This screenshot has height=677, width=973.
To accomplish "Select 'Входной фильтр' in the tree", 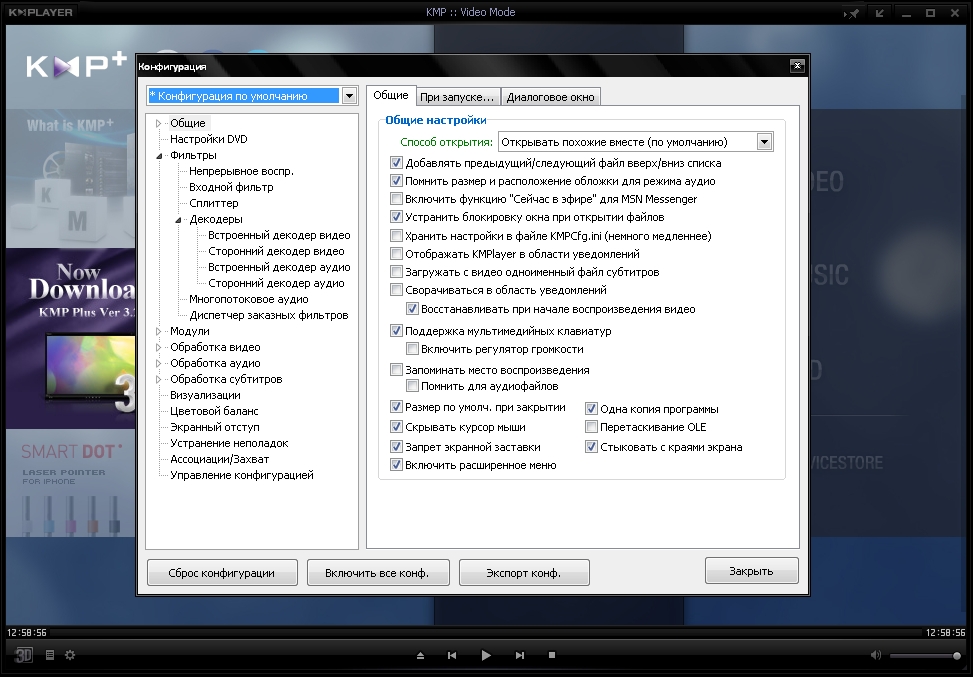I will coord(231,187).
